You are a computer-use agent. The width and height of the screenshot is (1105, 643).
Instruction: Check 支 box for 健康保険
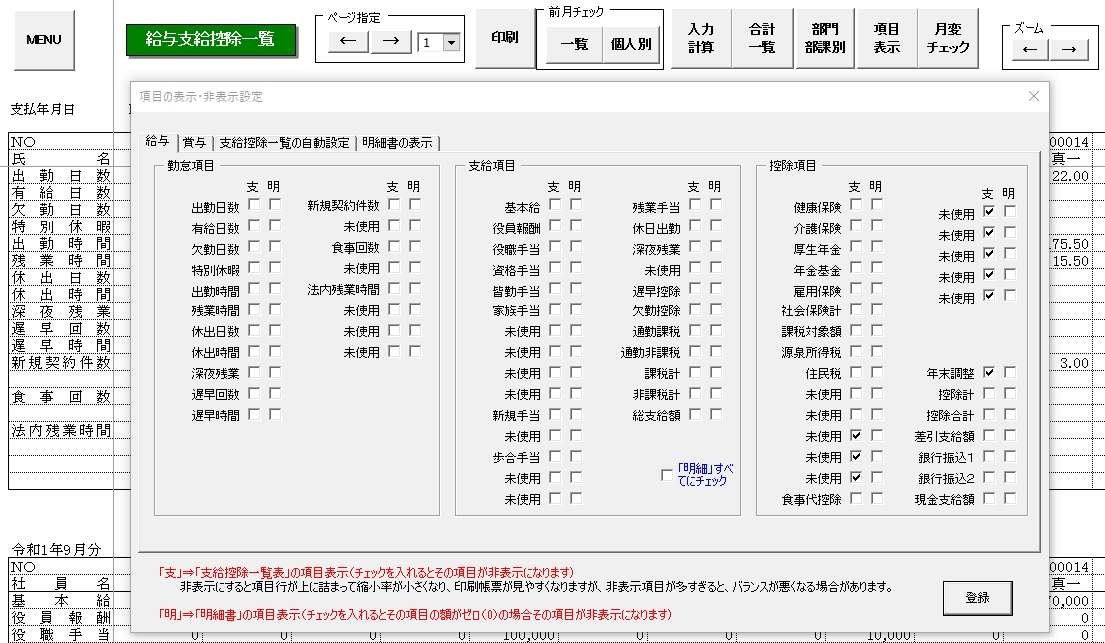[856, 204]
